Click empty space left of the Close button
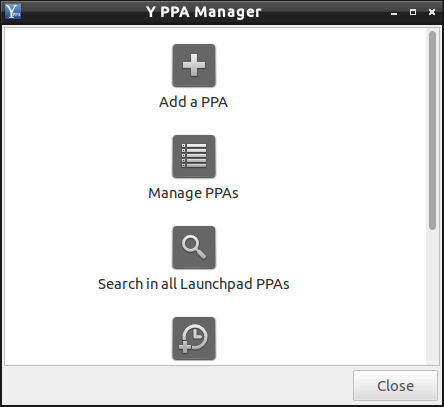Image resolution: width=444 pixels, height=407 pixels. tap(177, 386)
